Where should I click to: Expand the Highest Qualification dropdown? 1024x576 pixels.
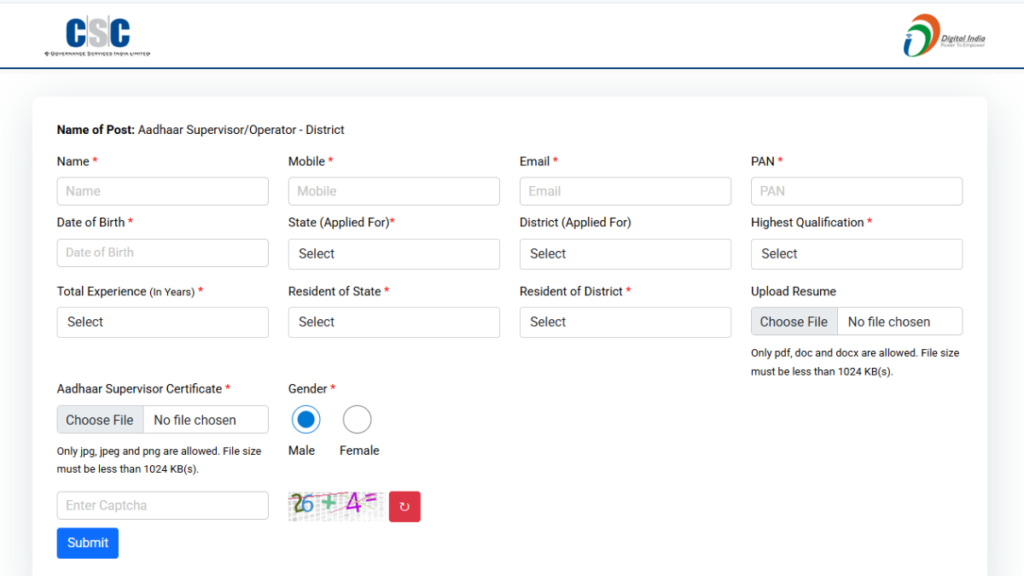pos(856,254)
